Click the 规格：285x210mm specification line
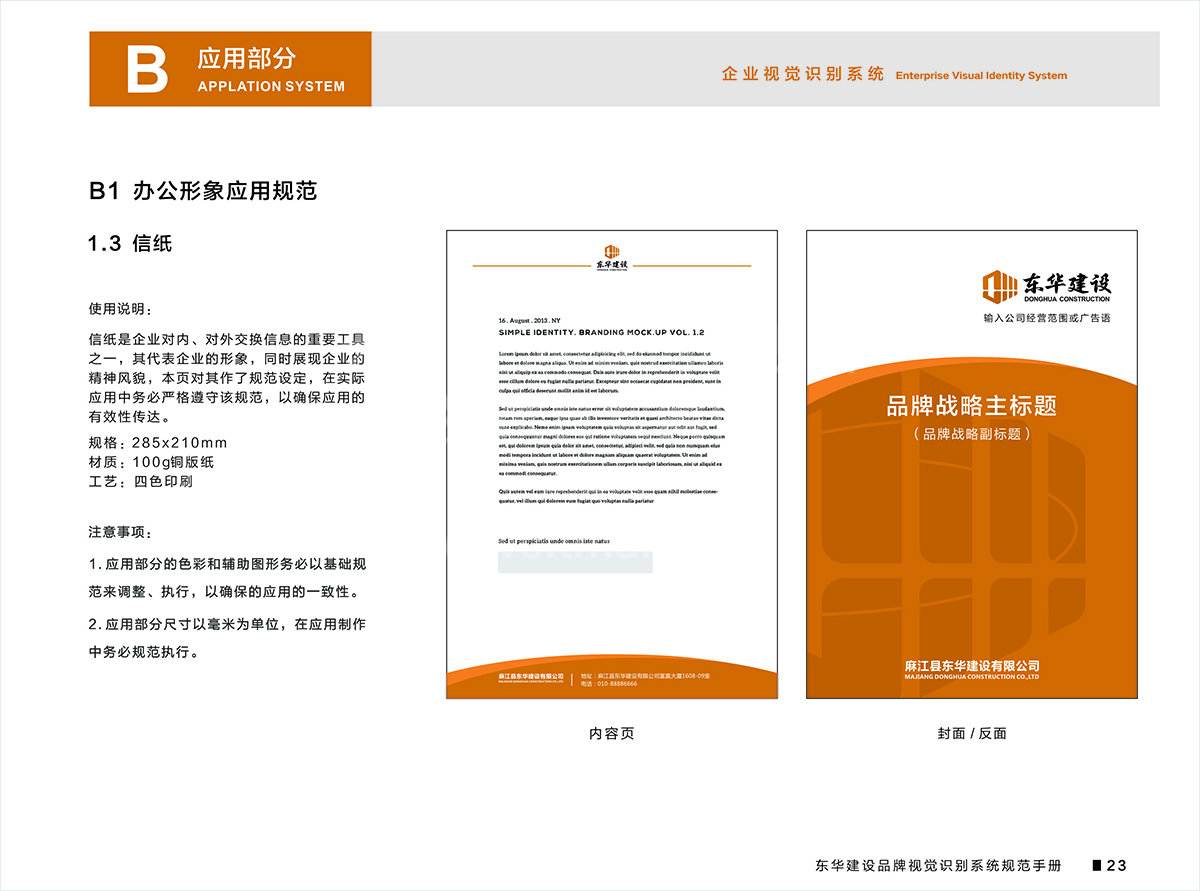The width and height of the screenshot is (1200, 891). (158, 443)
